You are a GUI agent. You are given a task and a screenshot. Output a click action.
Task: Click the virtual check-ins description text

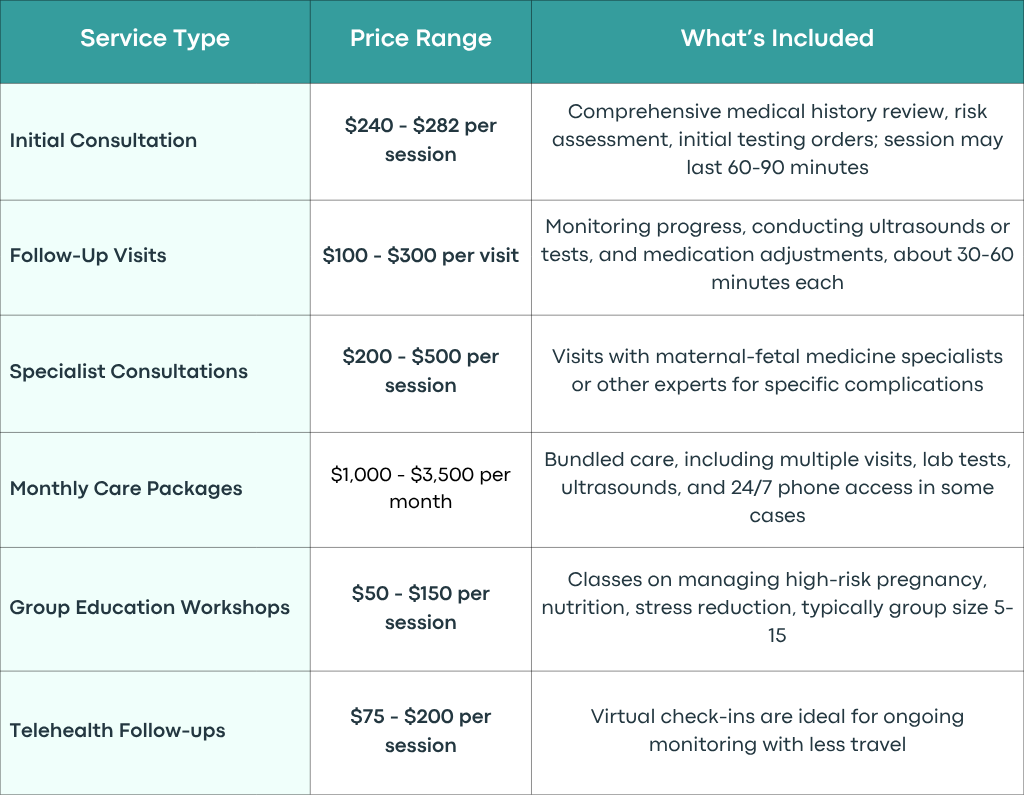(777, 730)
